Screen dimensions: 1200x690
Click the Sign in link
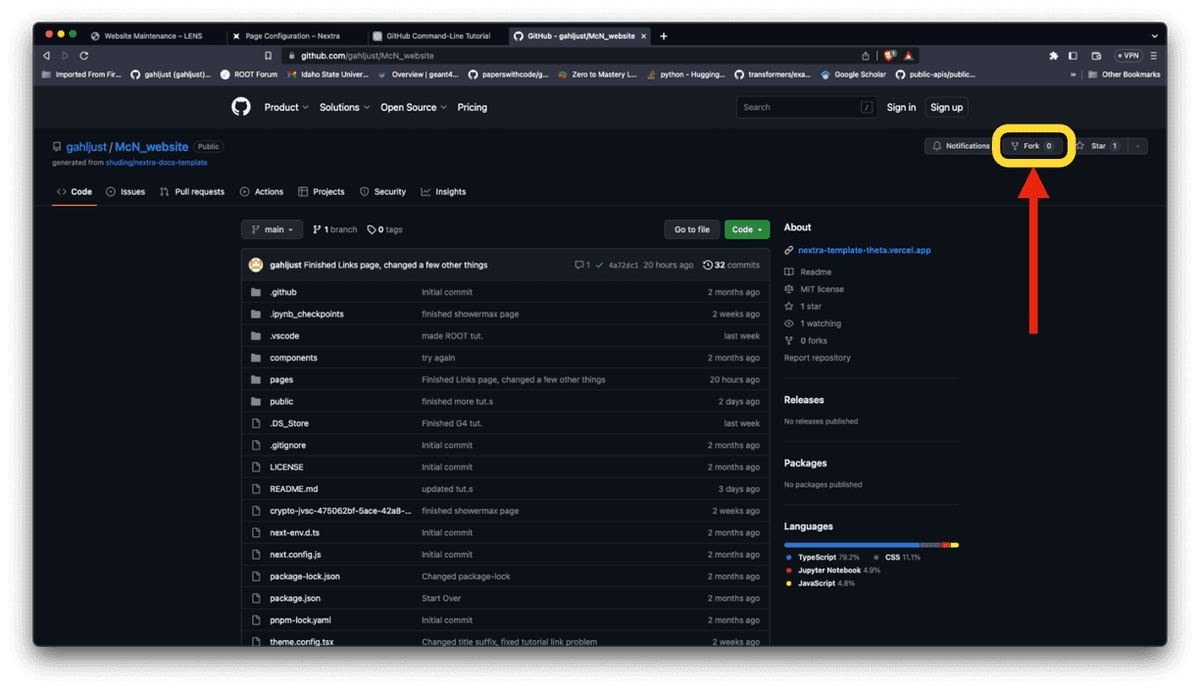pyautogui.click(x=901, y=107)
